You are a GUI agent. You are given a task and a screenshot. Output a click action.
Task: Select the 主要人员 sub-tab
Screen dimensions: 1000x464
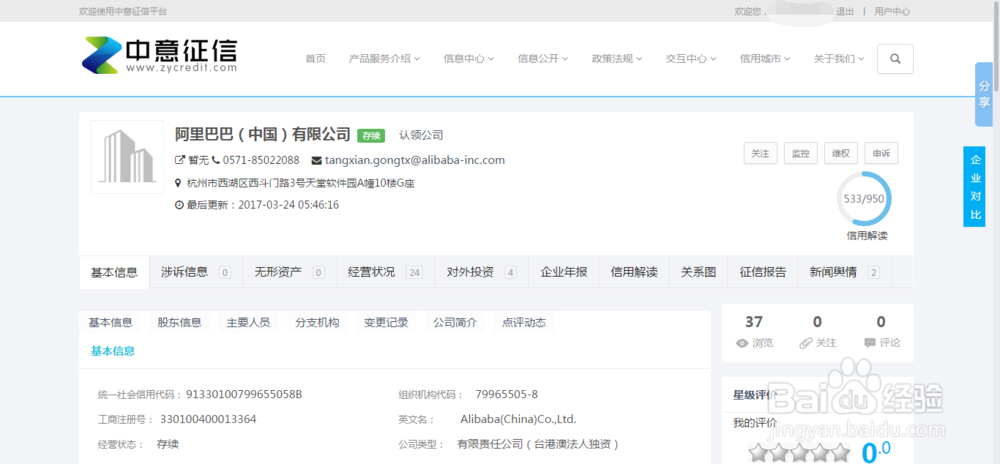click(248, 323)
